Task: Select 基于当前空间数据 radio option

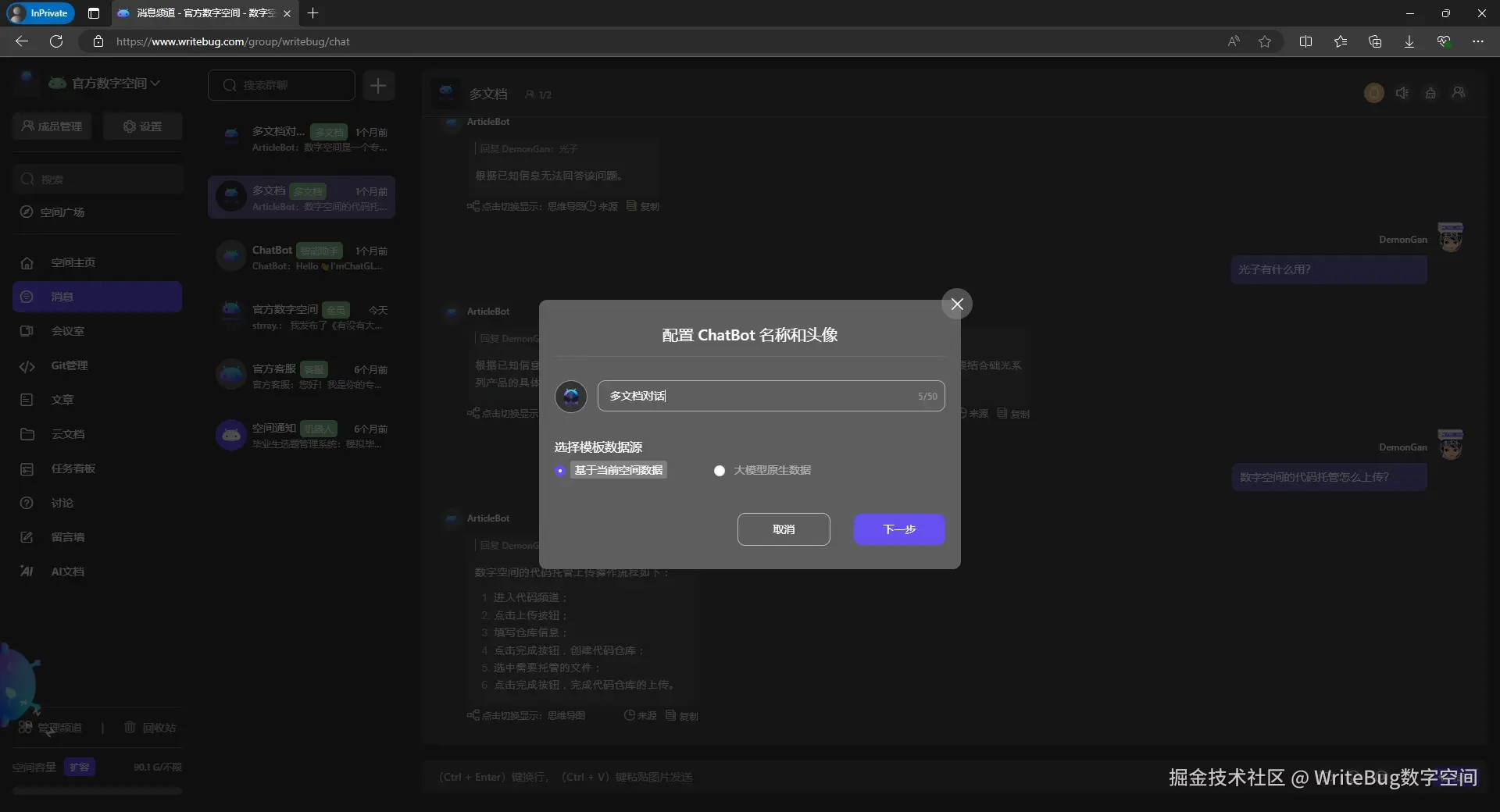Action: pos(560,471)
